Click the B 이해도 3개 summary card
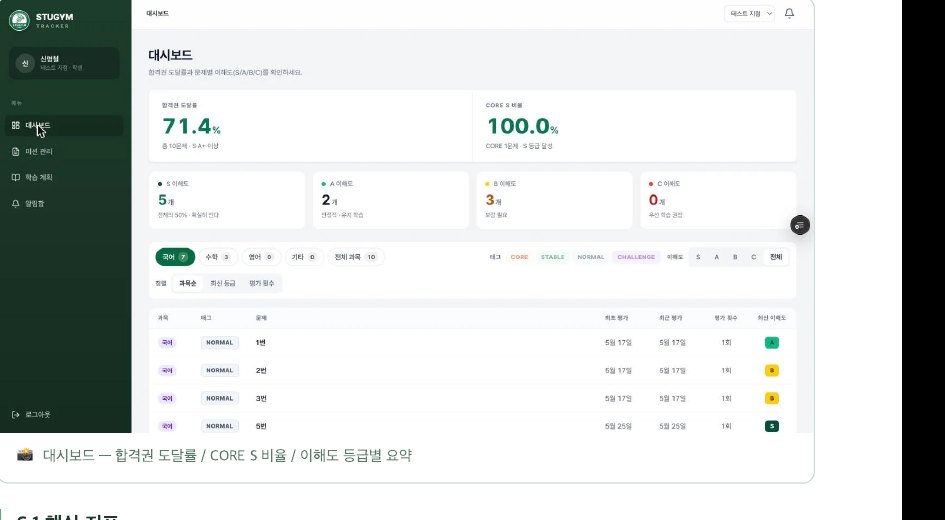The width and height of the screenshot is (945, 520). [554, 200]
